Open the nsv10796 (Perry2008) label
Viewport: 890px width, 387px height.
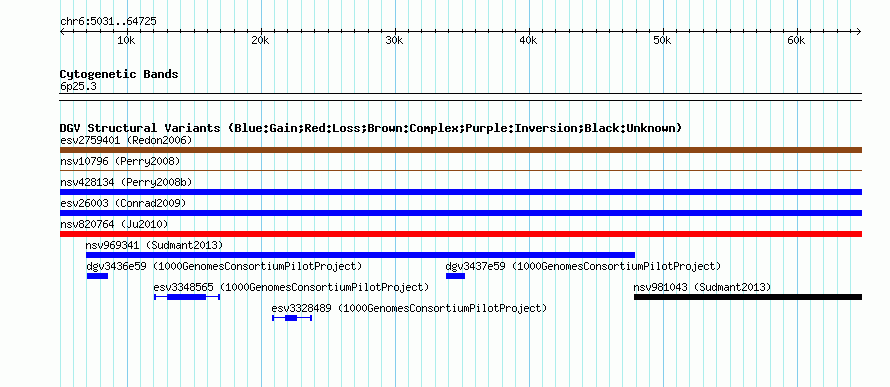tap(120, 162)
